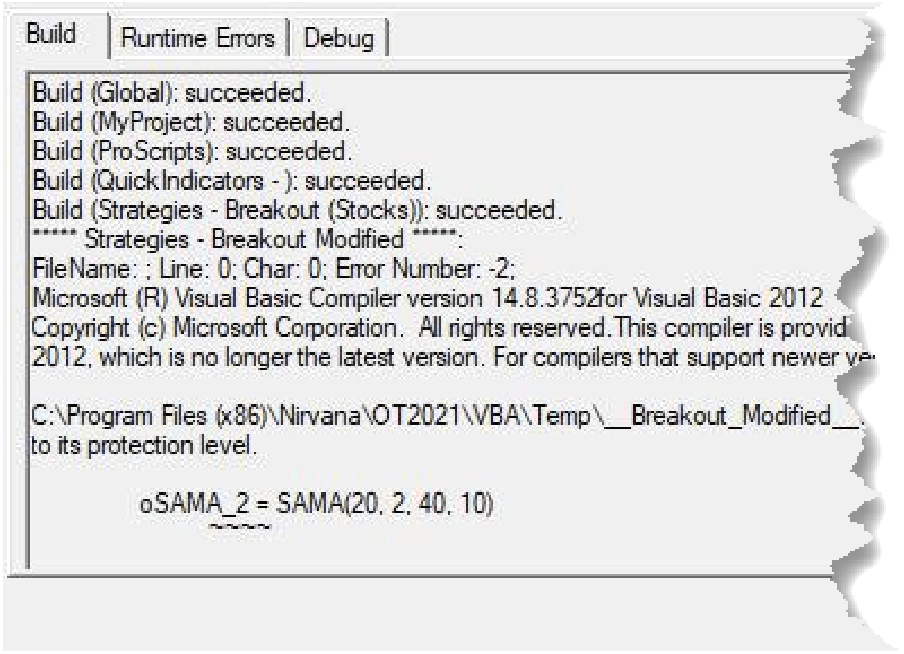The image size is (904, 654).
Task: Open the Runtime Errors tab
Action: coord(198,38)
